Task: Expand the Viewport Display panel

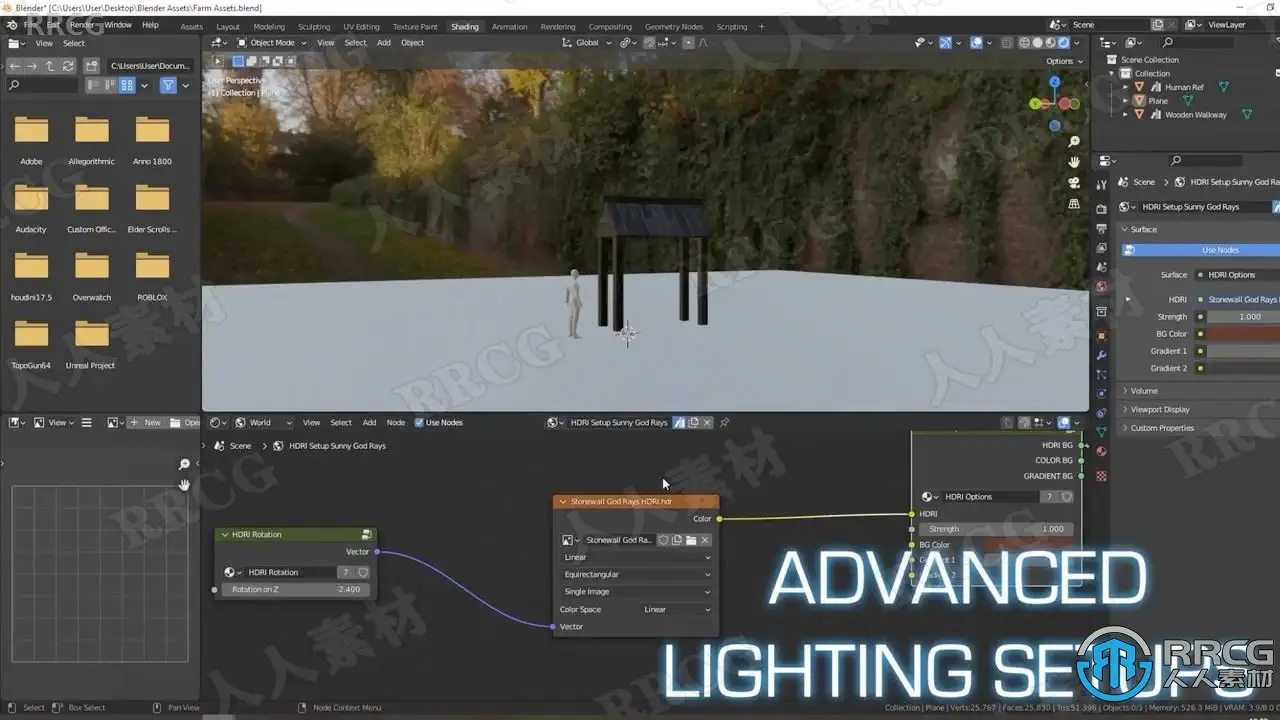Action: pyautogui.click(x=1159, y=409)
